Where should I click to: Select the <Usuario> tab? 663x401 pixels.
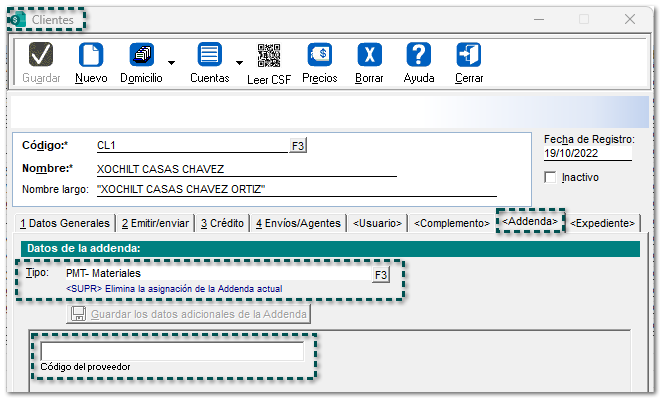pyautogui.click(x=377, y=223)
